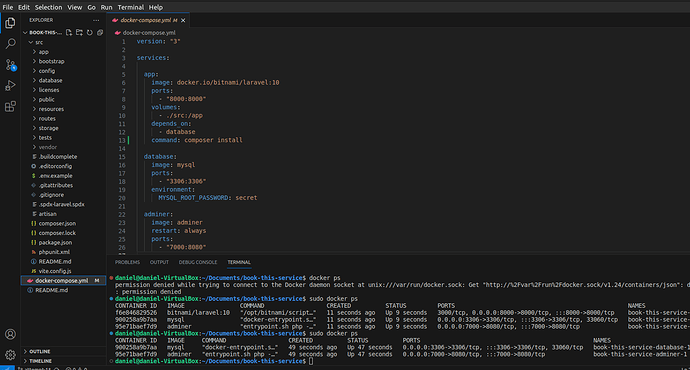Viewport: 690px width, 370px height.
Task: Open the artisan file
Action: [x=64, y=214]
